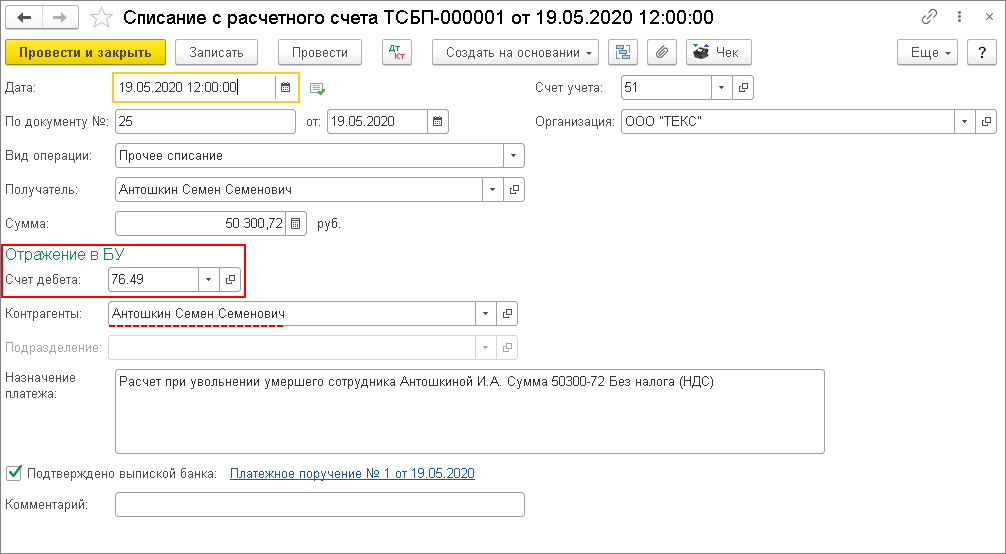Add document to favorites with star icon

[x=101, y=18]
